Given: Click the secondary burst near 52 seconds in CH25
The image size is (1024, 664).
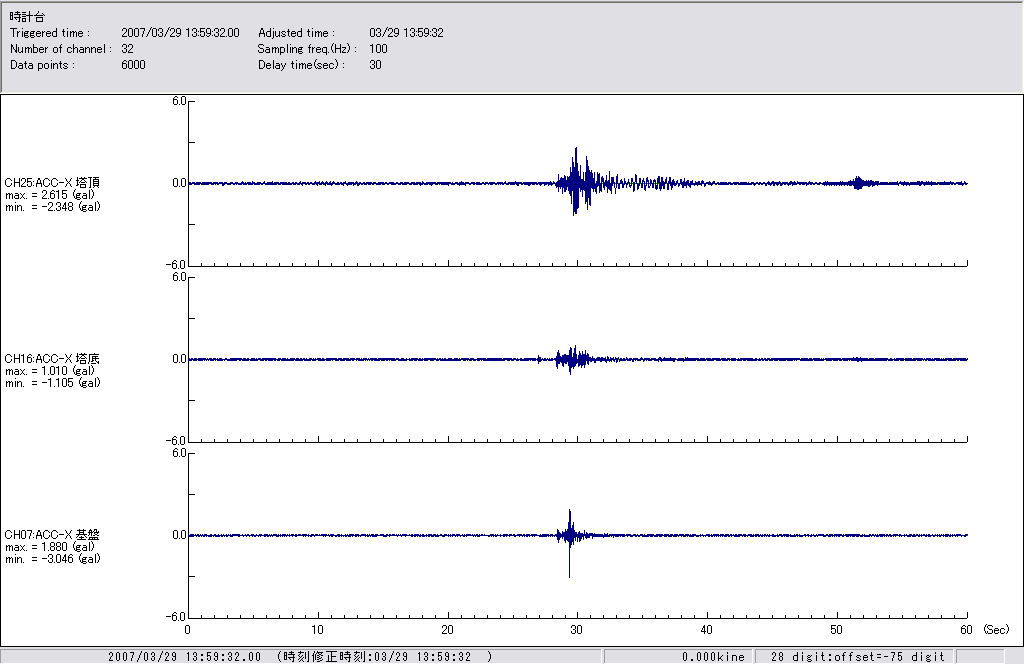Looking at the screenshot, I should click(x=858, y=182).
